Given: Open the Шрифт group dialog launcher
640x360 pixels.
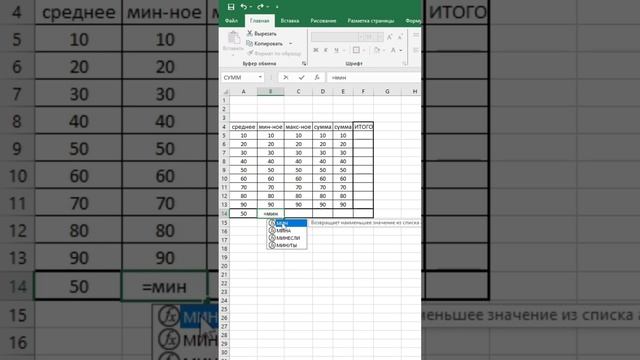Looking at the screenshot, I should point(404,64).
